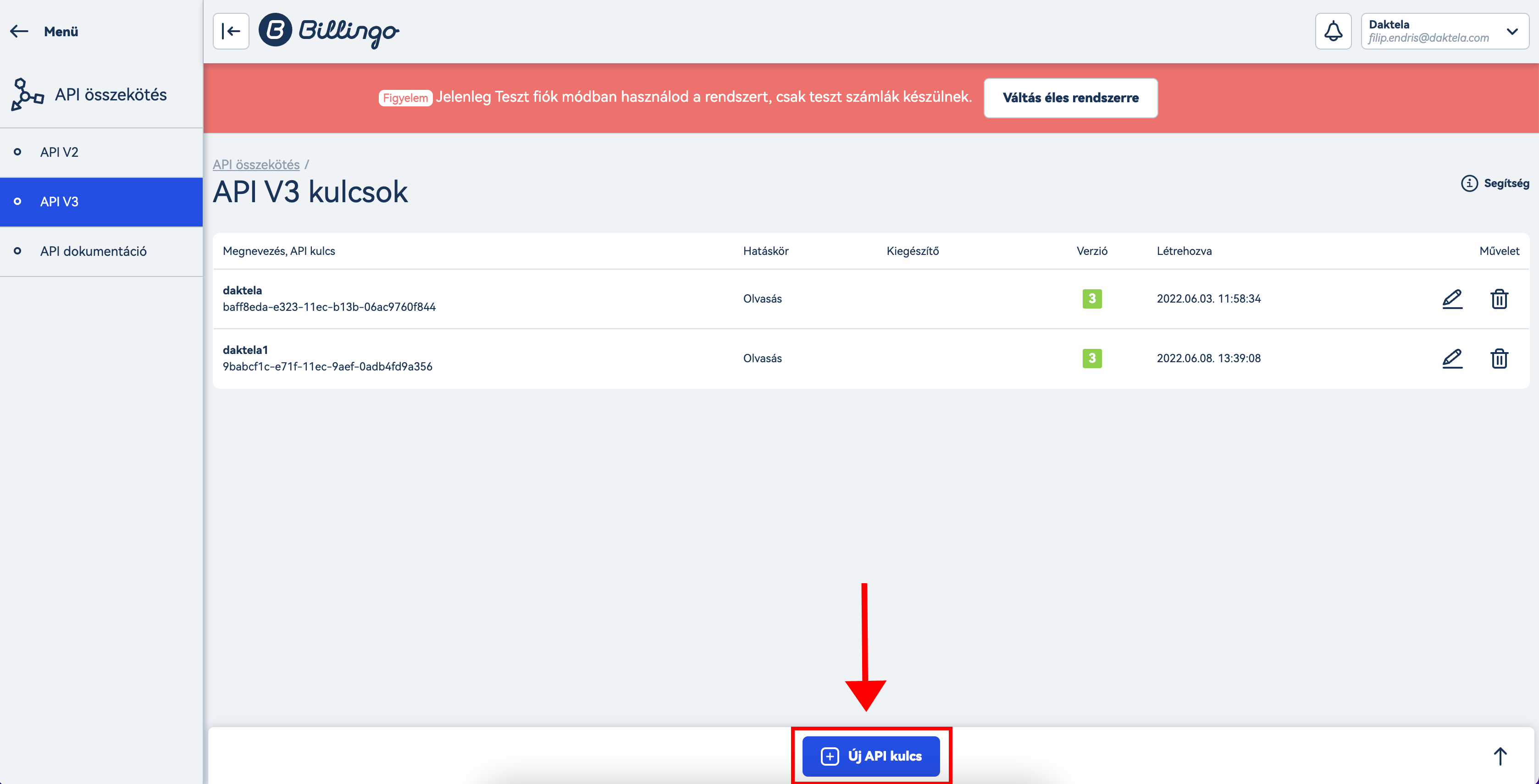Click the notification bell icon
This screenshot has width=1539, height=784.
pos(1332,31)
